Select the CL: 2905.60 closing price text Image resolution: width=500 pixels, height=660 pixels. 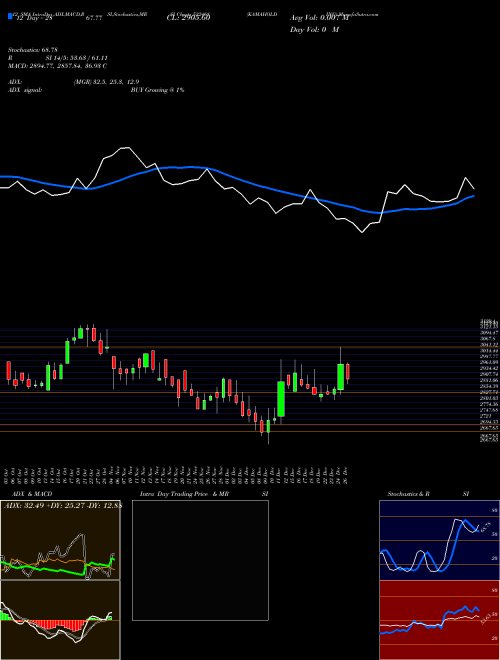pyautogui.click(x=189, y=17)
